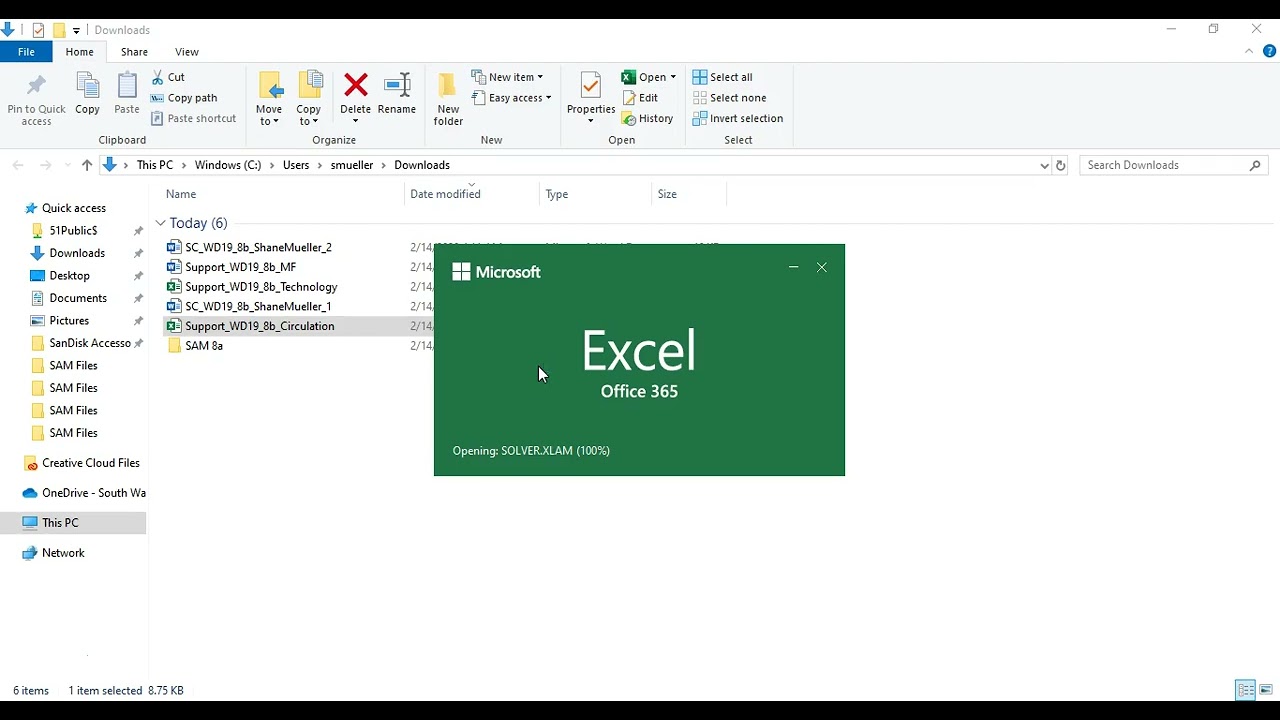Open SanDisk Accesso folder in navigation pane

coord(90,343)
